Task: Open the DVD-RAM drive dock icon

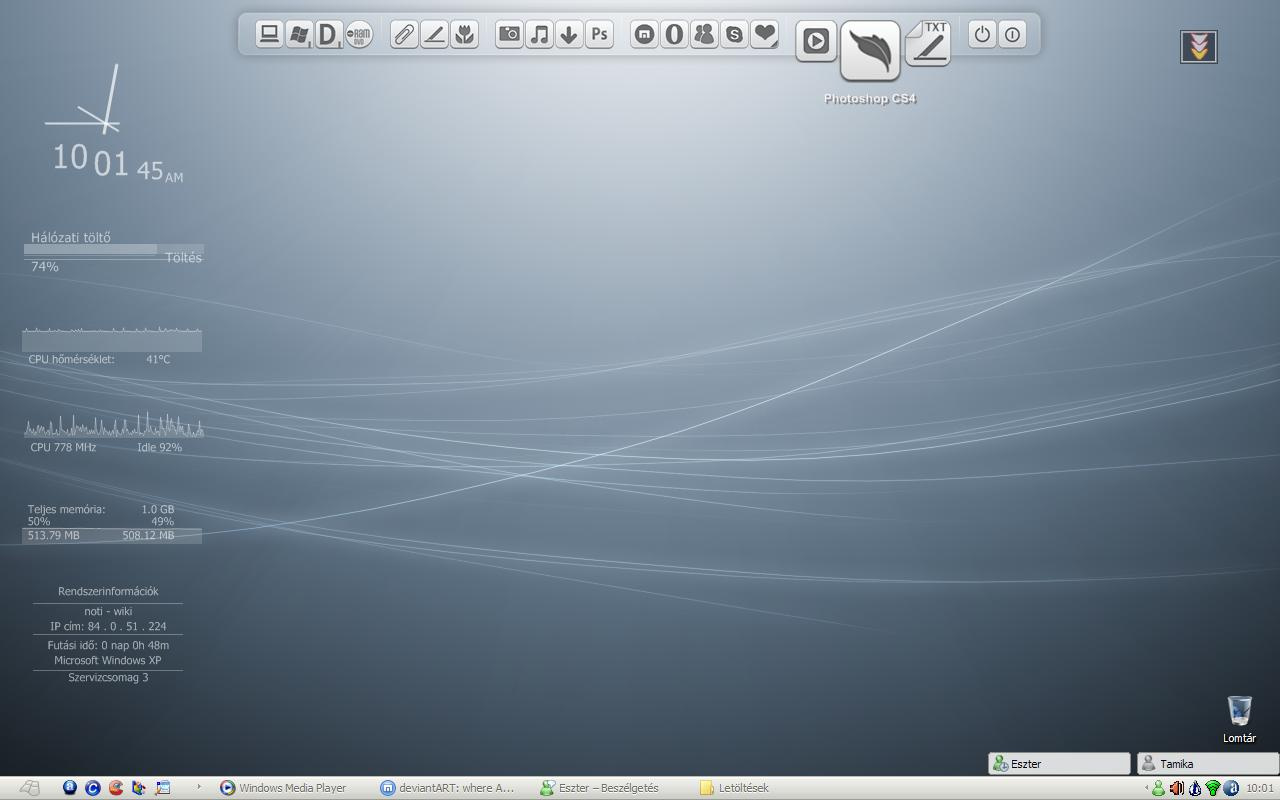Action: point(358,35)
